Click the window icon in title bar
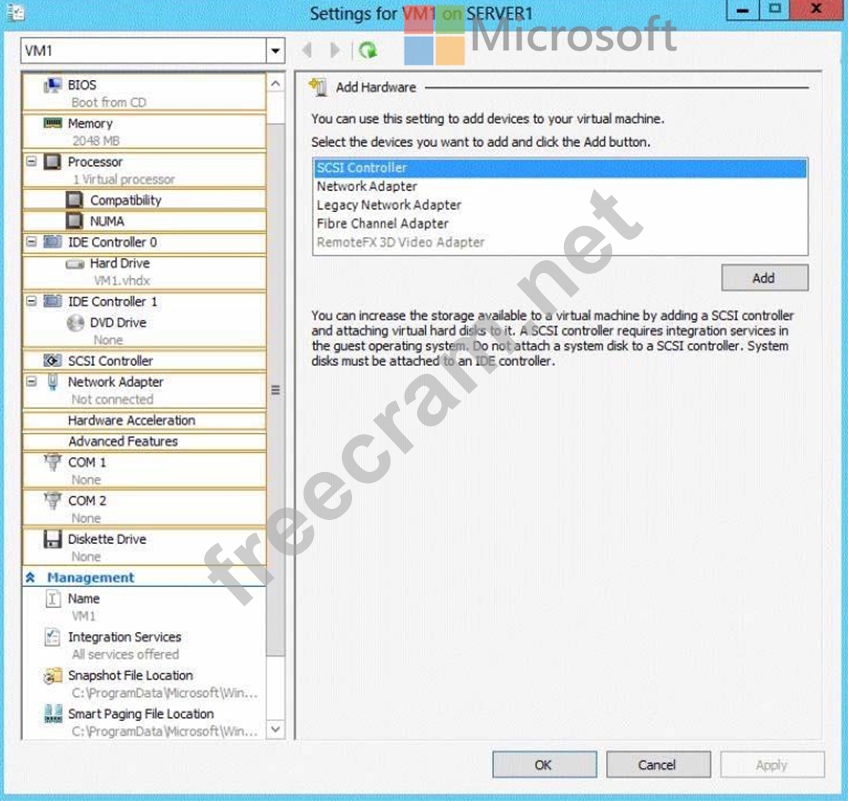 16,12
